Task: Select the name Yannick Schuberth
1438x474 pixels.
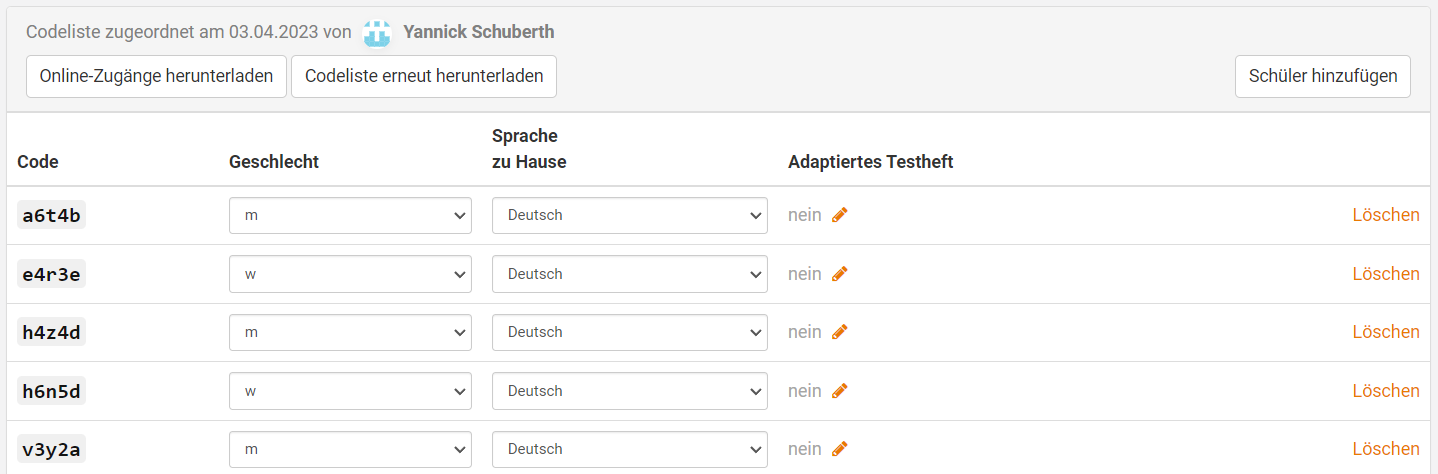Action: (x=479, y=32)
